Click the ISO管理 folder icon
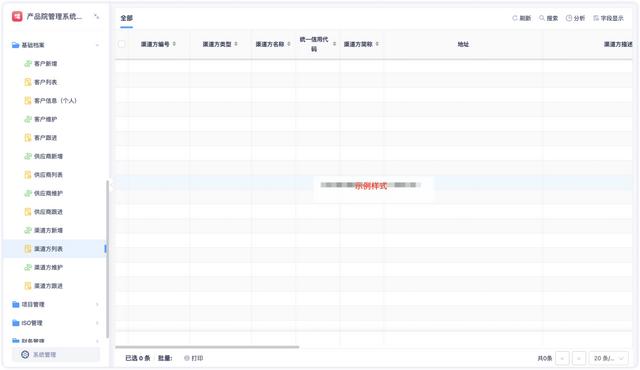The height and width of the screenshot is (370, 640). (16, 323)
